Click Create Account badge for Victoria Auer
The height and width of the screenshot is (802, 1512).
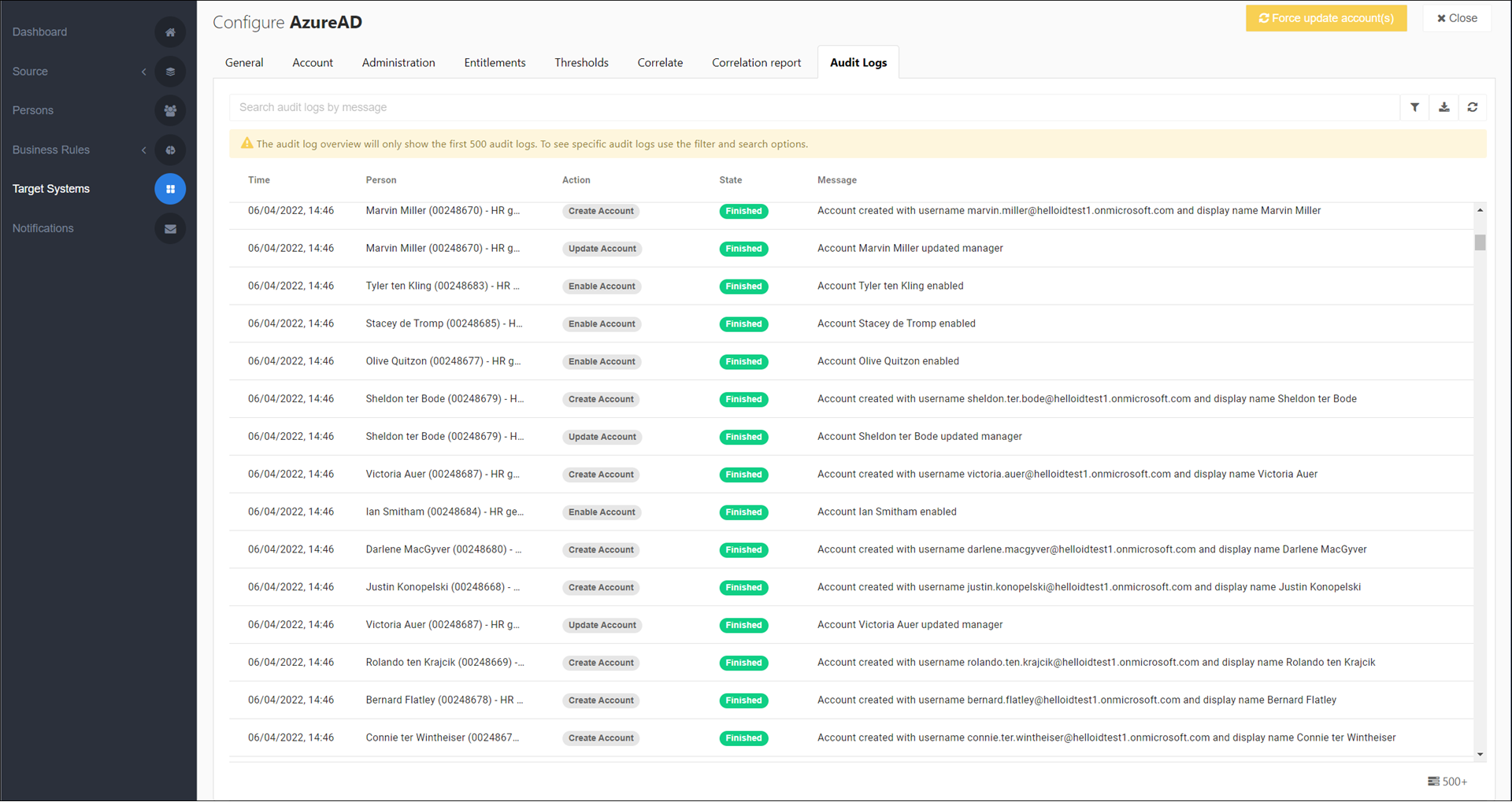(x=601, y=475)
